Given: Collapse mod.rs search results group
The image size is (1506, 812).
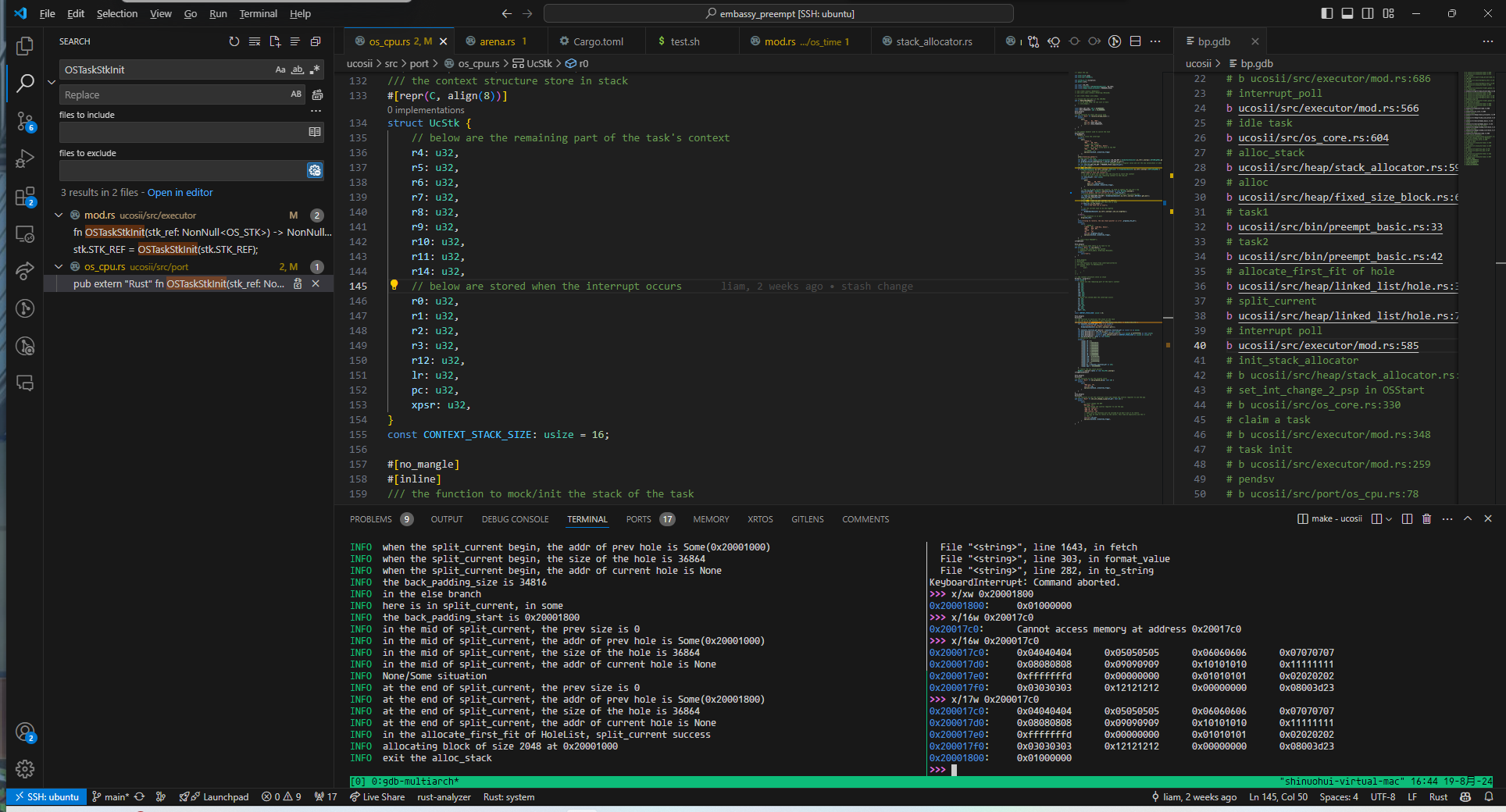Looking at the screenshot, I should 59,215.
